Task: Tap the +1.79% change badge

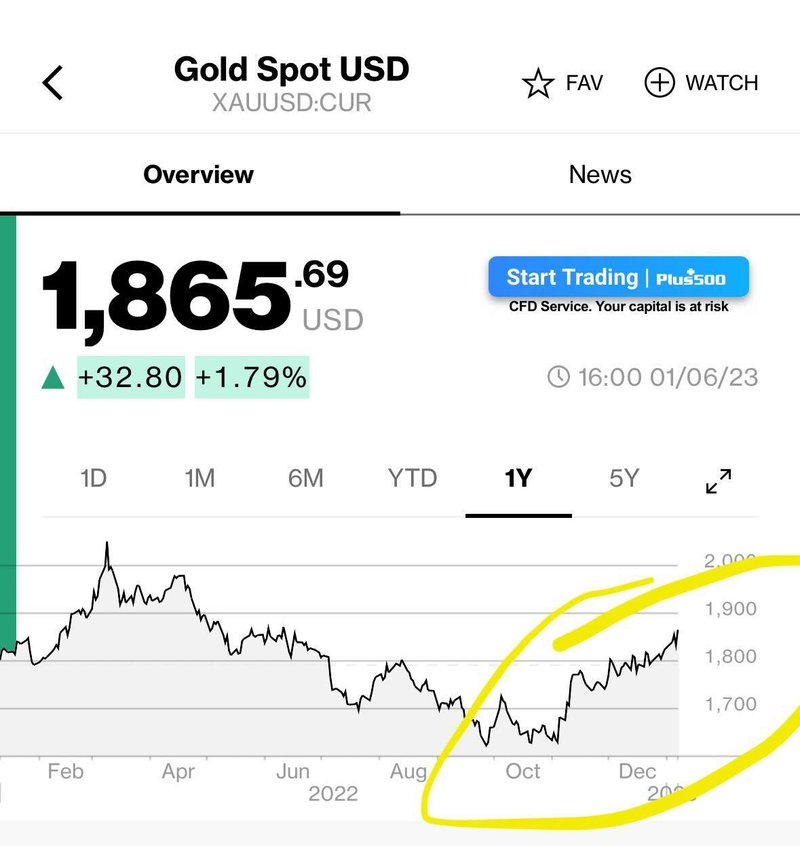Action: tap(252, 377)
